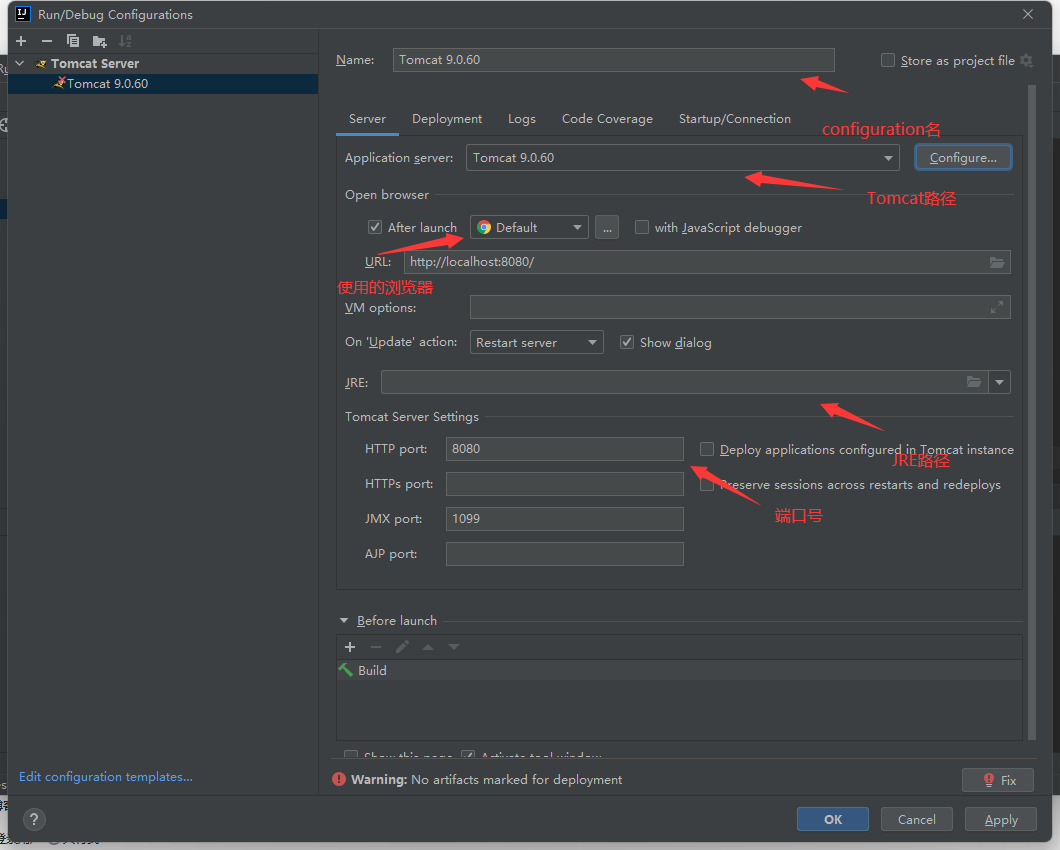Viewport: 1060px width, 850px height.
Task: Browse for JRE folder
Action: tap(974, 382)
